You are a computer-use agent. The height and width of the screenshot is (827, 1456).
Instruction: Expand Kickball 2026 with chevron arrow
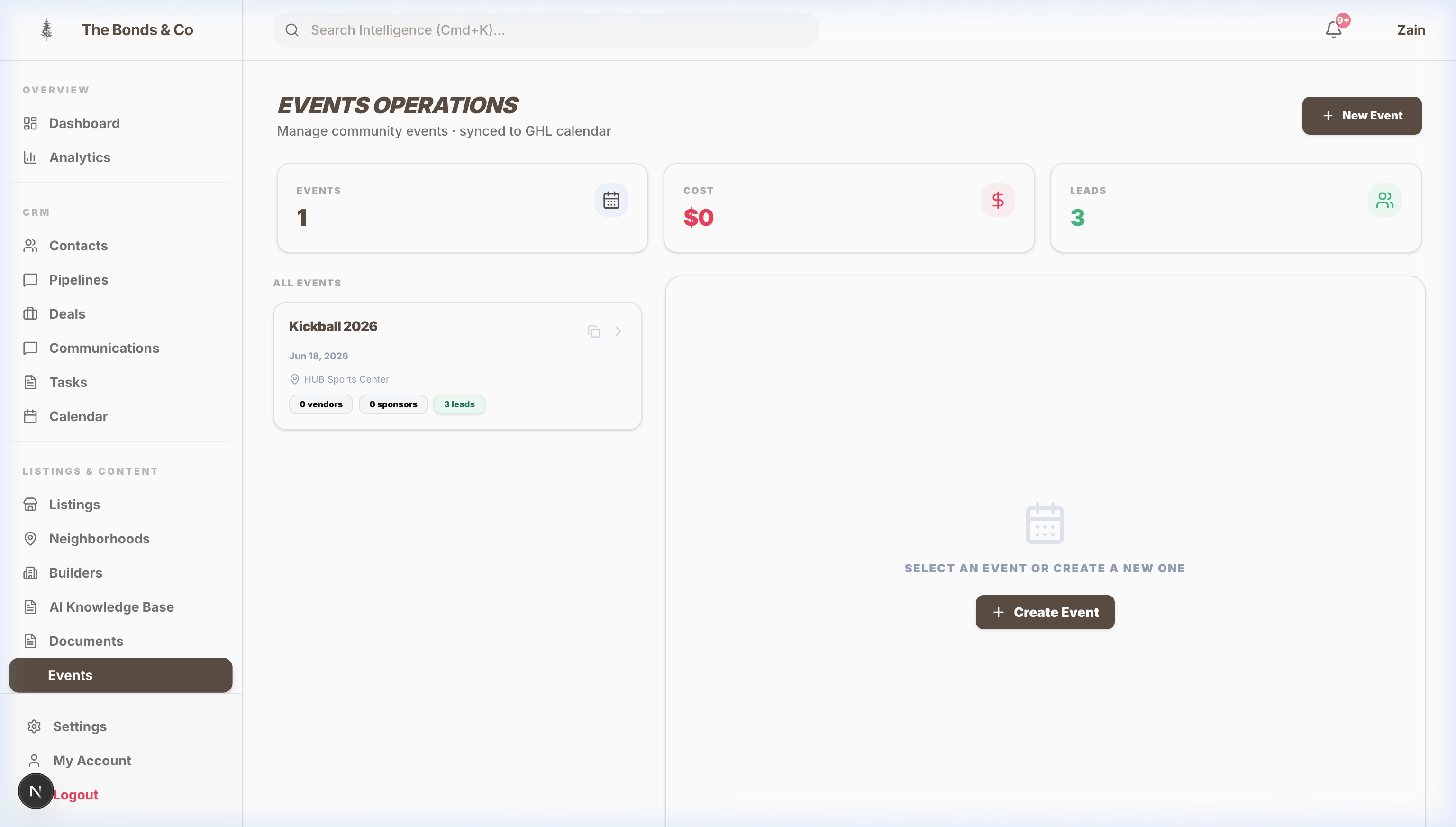click(618, 331)
